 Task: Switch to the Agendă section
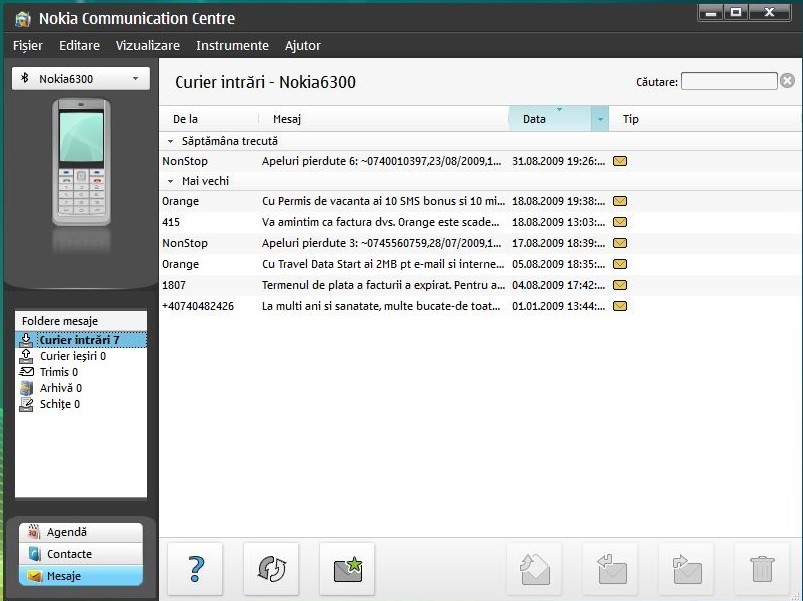click(81, 532)
